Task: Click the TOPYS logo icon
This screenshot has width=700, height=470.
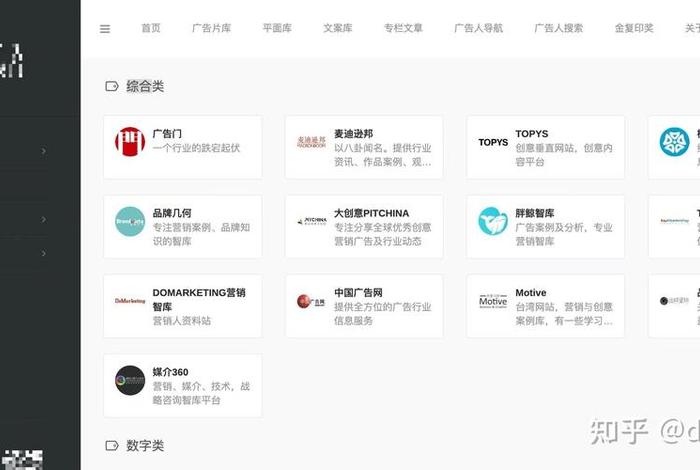Action: [493, 142]
